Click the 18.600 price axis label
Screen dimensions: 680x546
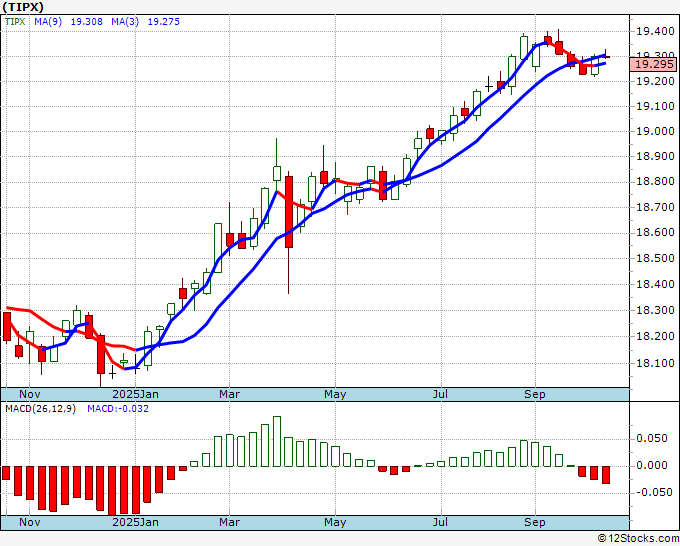coord(655,233)
